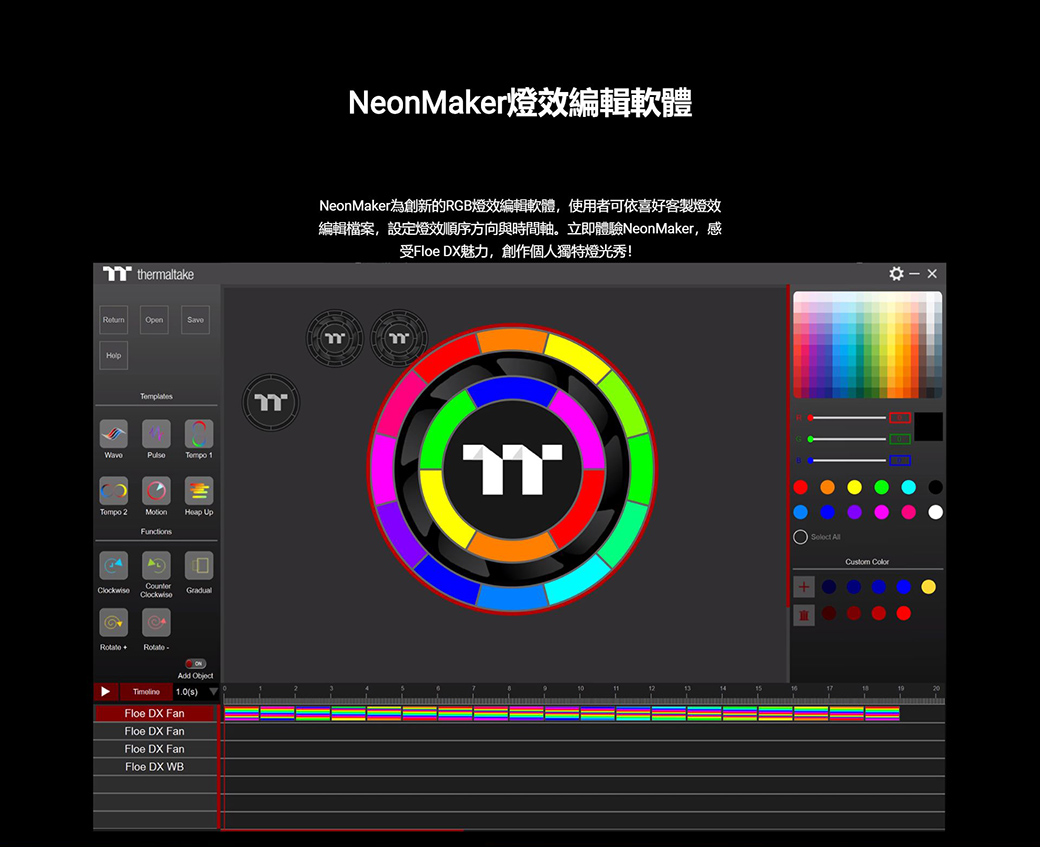Screen dimensions: 1040x847
Task: Enable the Select All radio button
Action: (x=800, y=537)
